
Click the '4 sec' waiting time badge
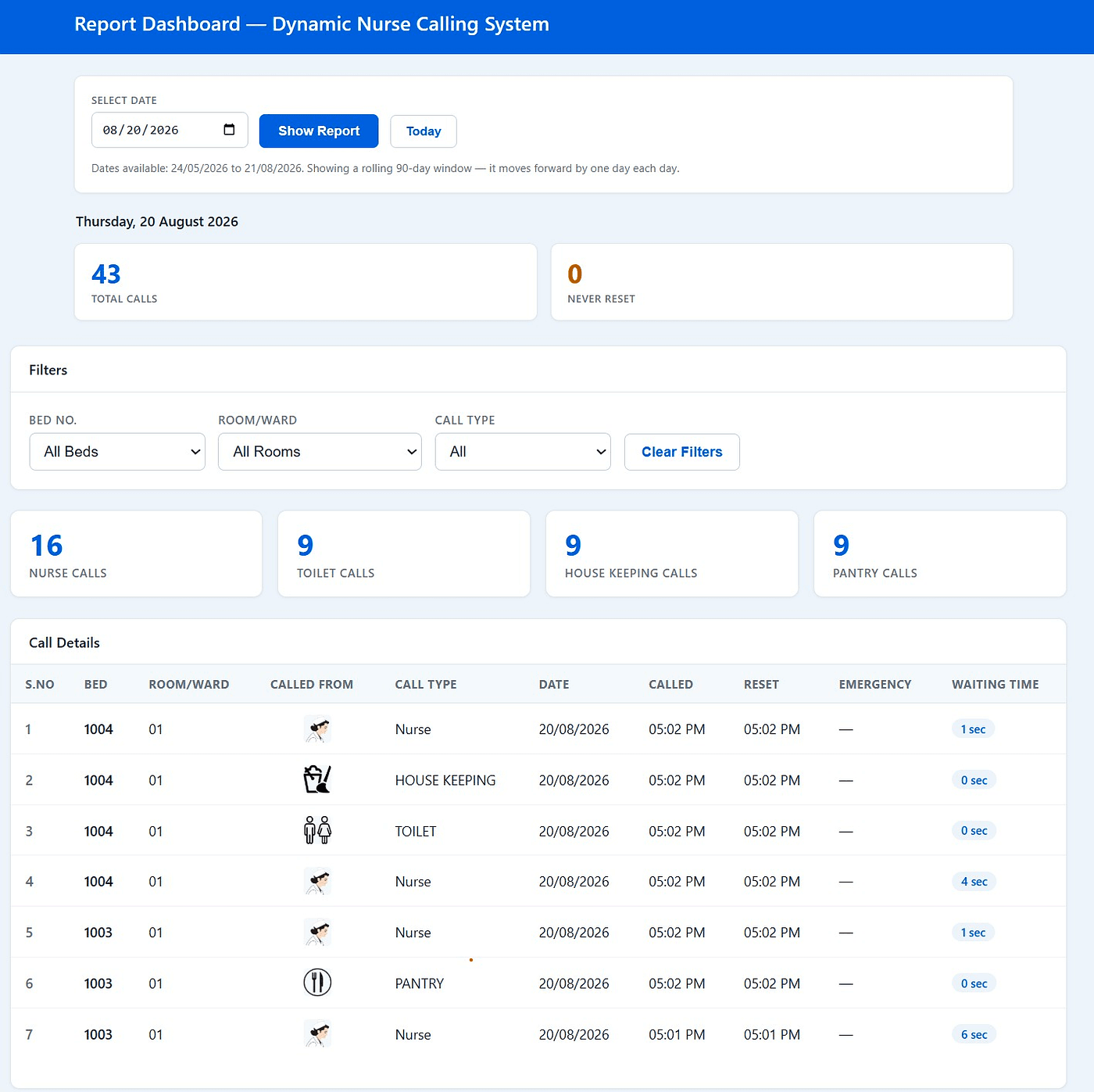pos(974,882)
